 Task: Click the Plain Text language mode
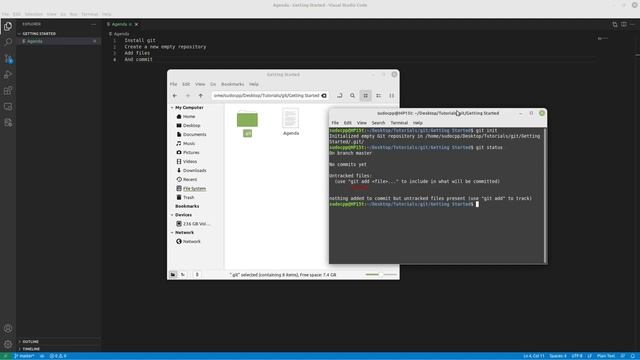tap(606, 356)
